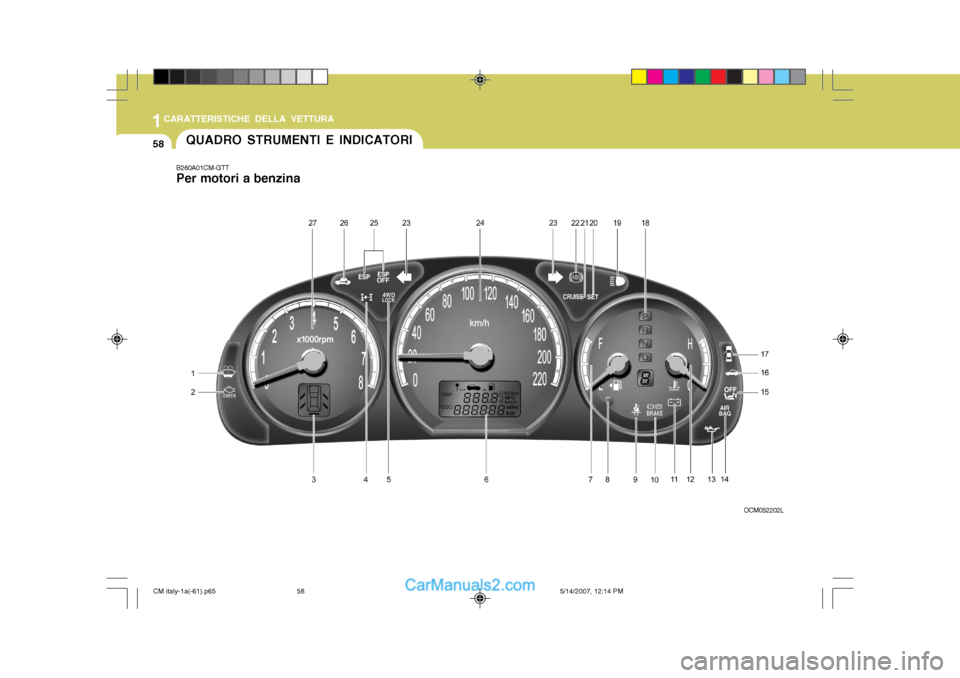Click the footer text CM italy-1a(-61).p65
The image size is (960, 678).
(184, 591)
